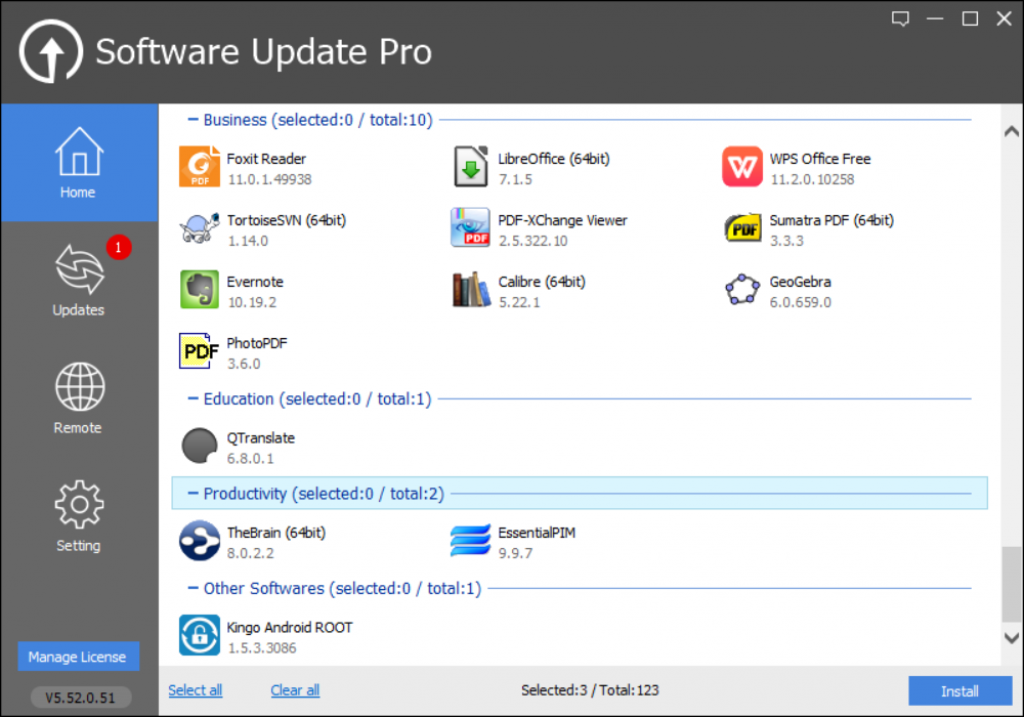Image resolution: width=1024 pixels, height=717 pixels.
Task: Open the Remote section
Action: coord(79,398)
